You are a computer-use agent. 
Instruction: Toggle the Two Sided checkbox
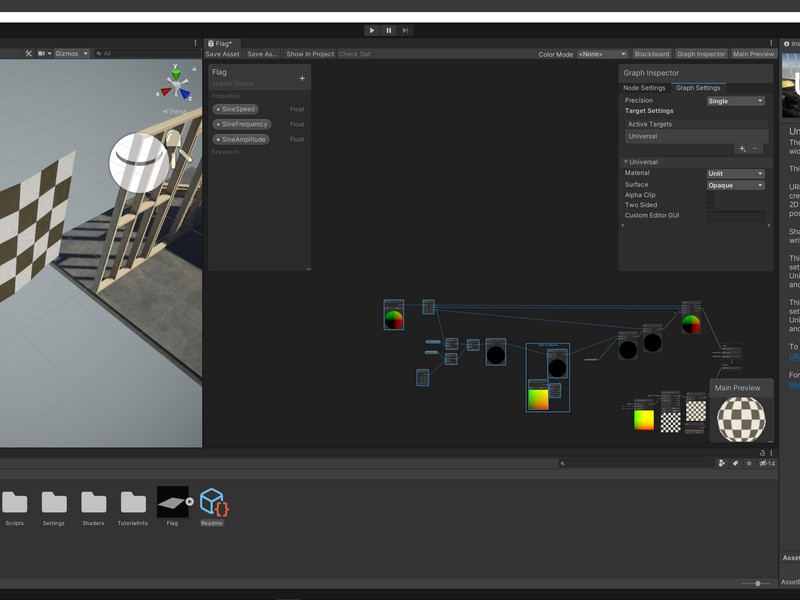click(x=710, y=205)
